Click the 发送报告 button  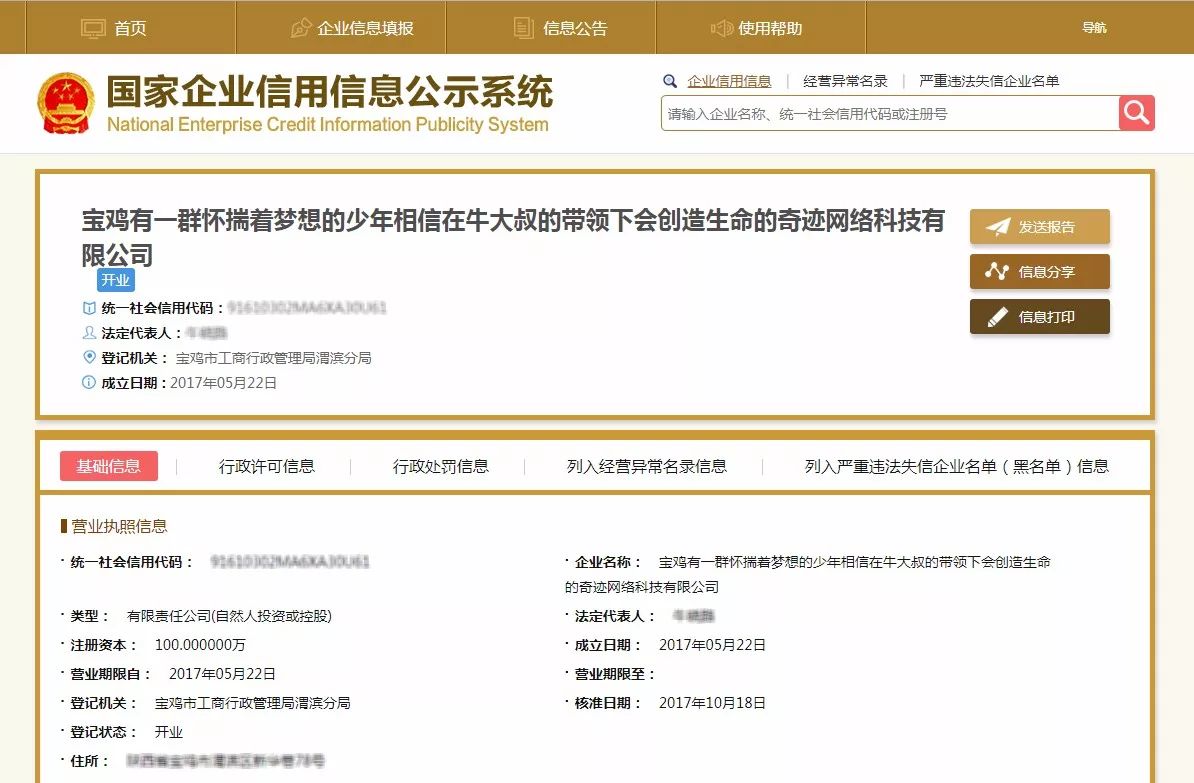pyautogui.click(x=1039, y=226)
